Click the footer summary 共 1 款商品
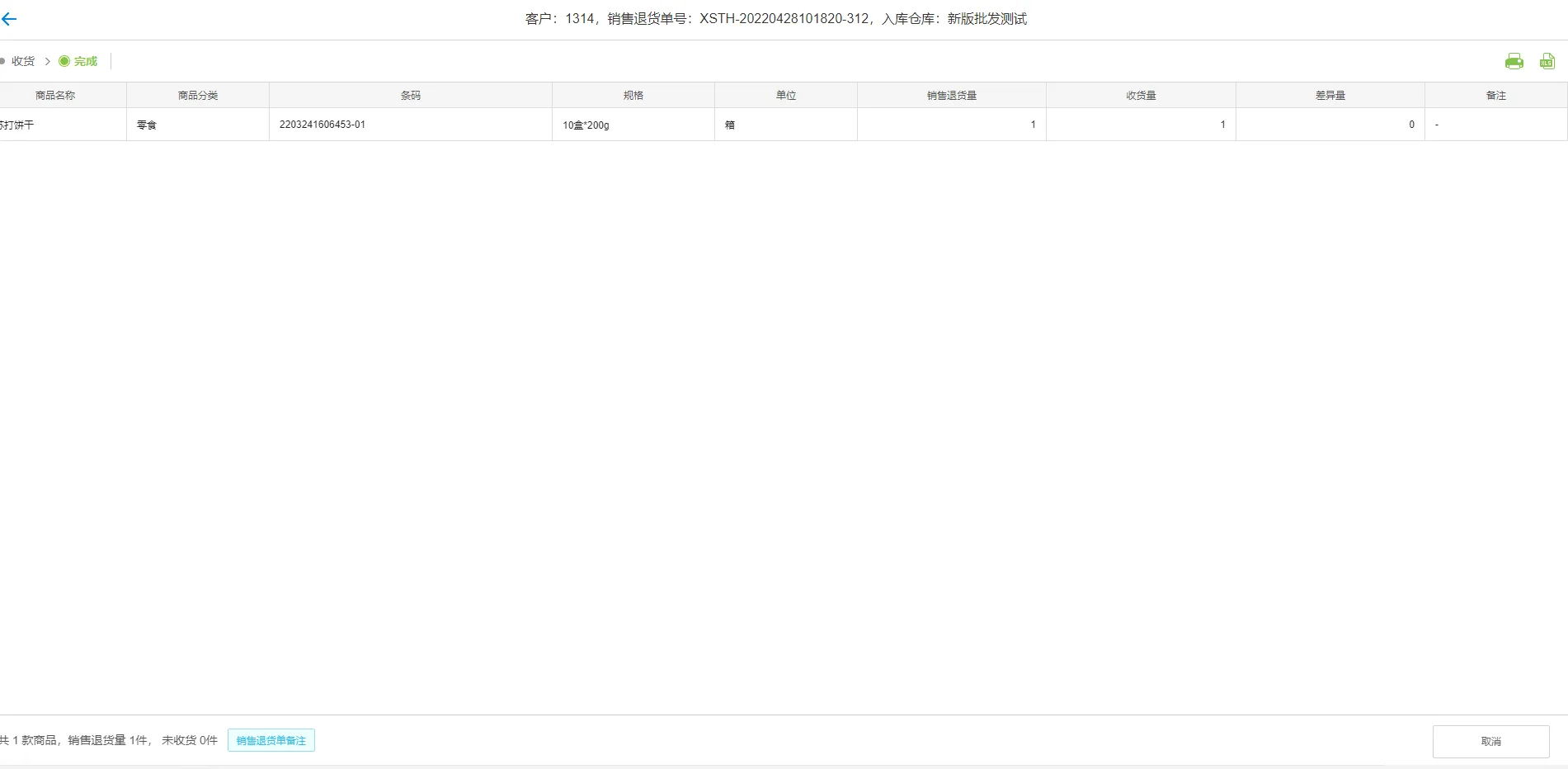1568x769 pixels. [29, 740]
